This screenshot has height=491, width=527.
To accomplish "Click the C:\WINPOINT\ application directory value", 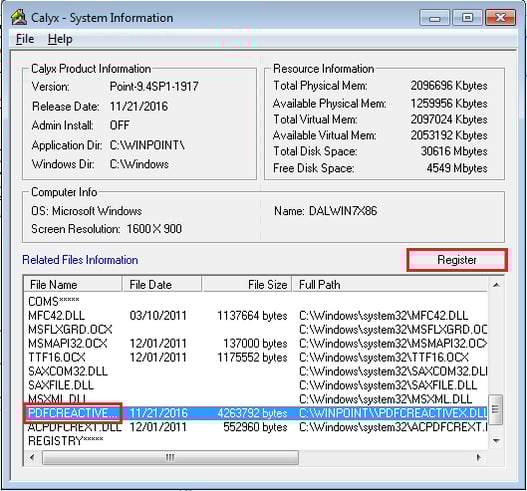I will click(147, 145).
